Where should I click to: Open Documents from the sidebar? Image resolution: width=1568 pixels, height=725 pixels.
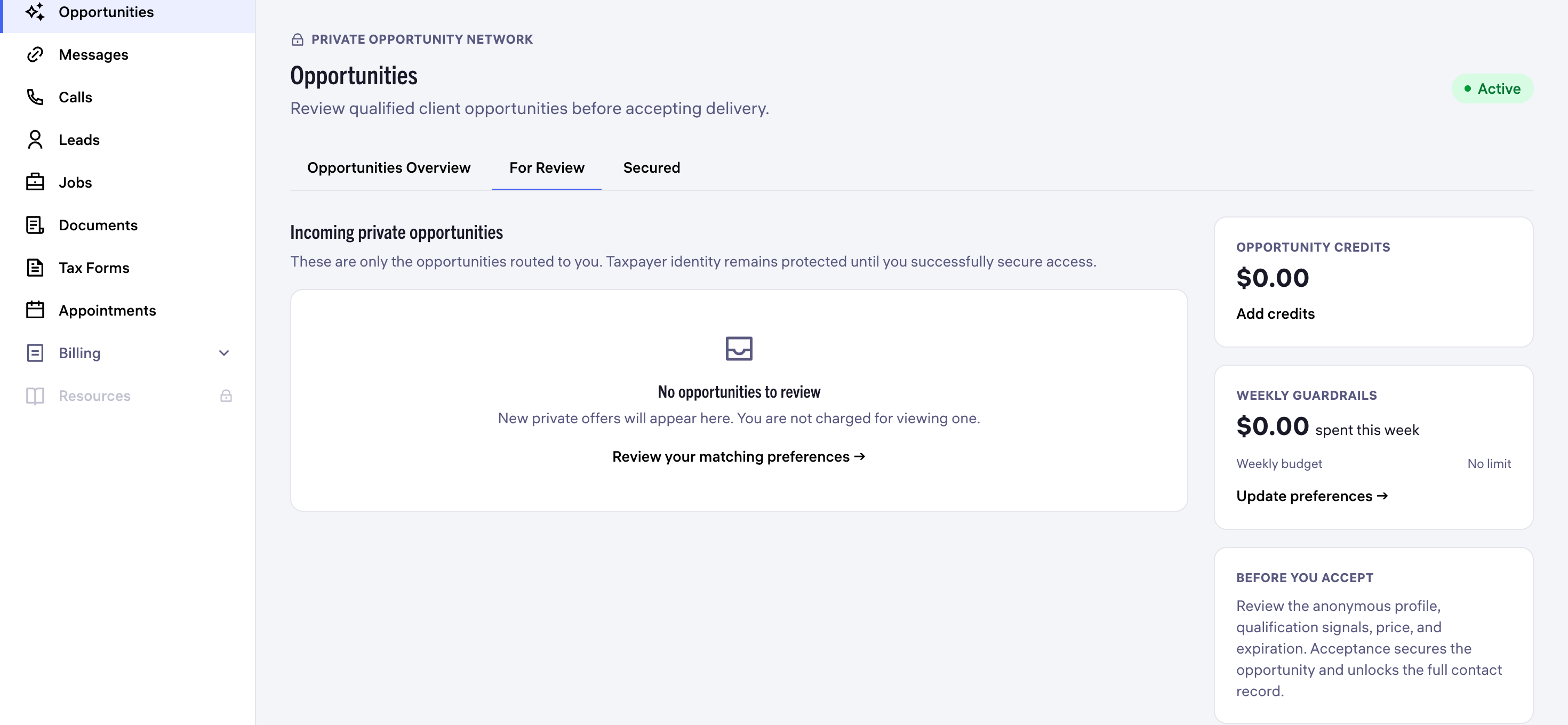click(x=128, y=225)
